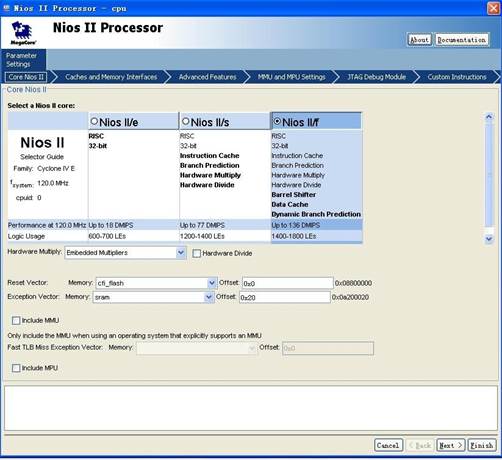Click scroll up arrow of core table

pos(489,117)
